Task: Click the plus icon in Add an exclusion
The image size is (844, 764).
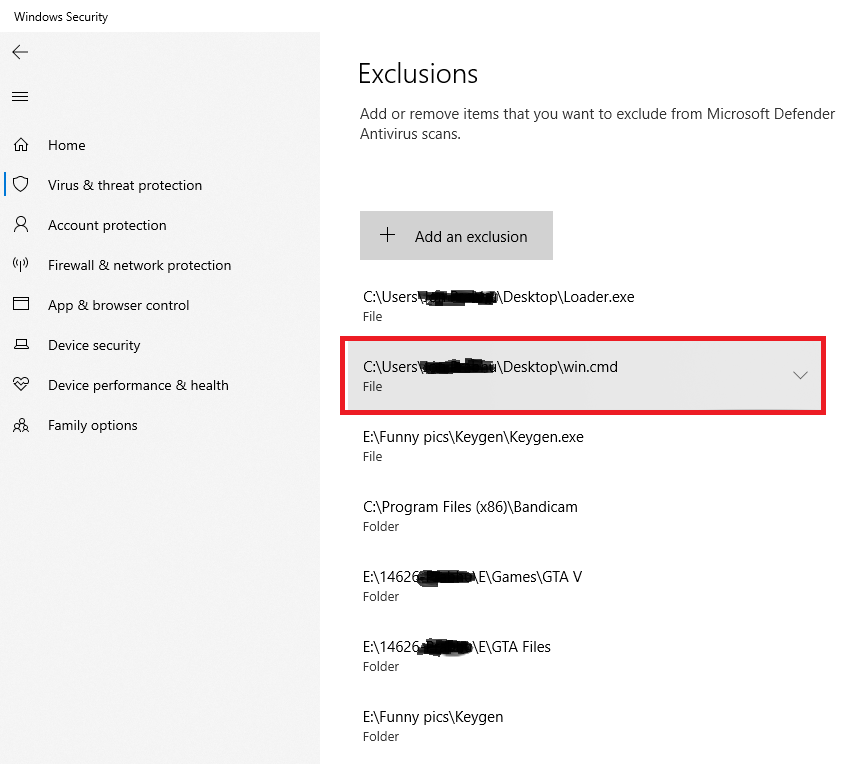Action: click(x=388, y=235)
